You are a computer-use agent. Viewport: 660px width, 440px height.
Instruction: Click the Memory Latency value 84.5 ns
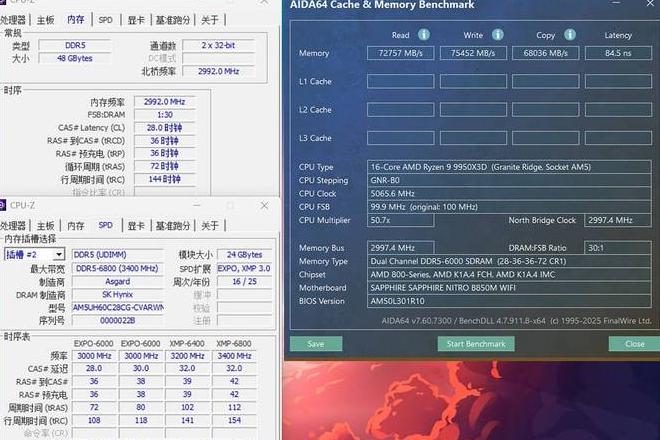618,53
